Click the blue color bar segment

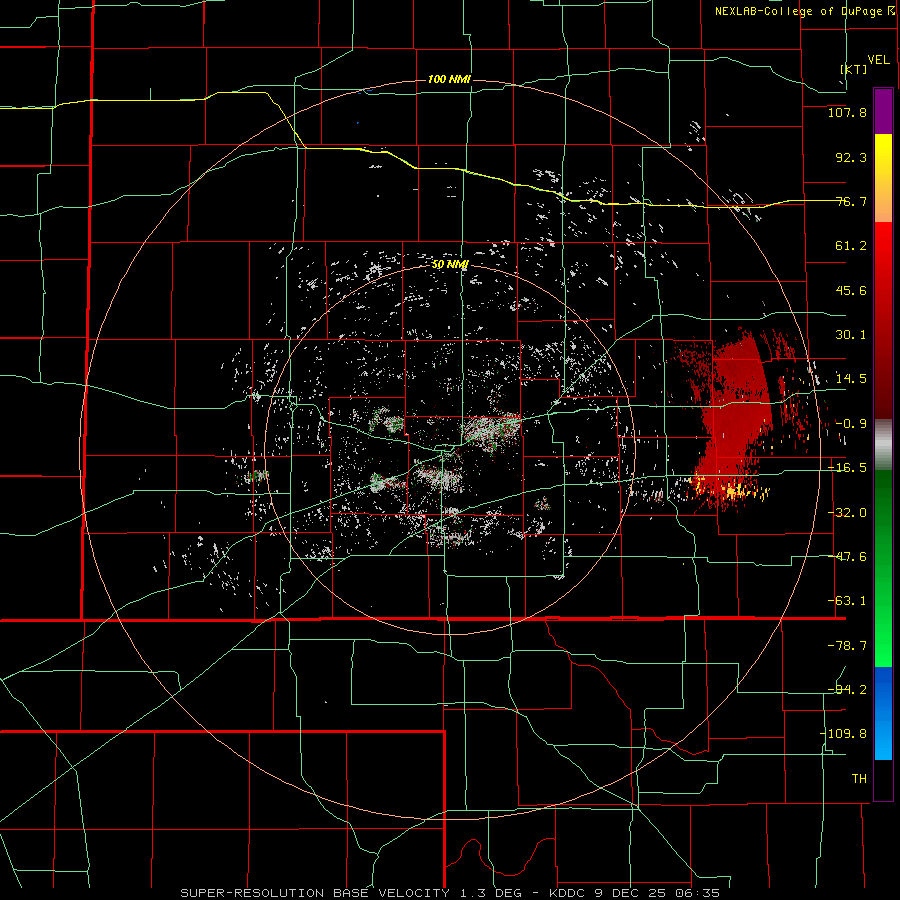883,713
